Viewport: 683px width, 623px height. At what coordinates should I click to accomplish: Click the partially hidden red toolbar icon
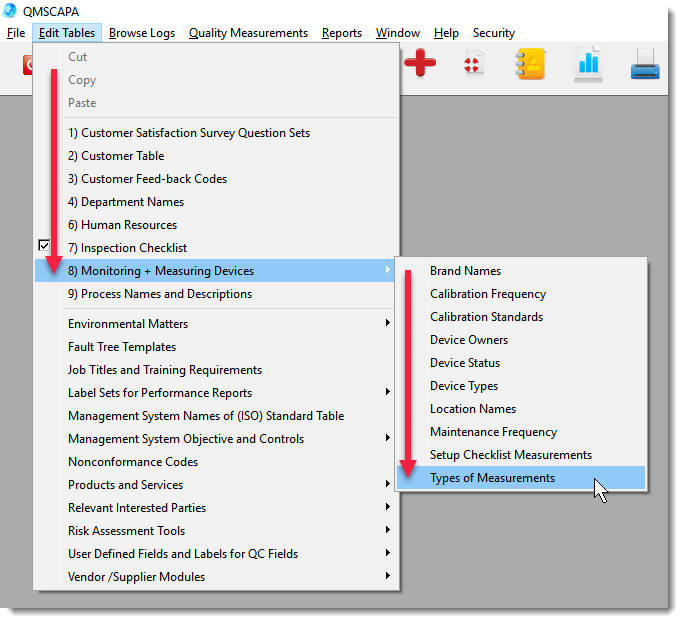point(28,66)
